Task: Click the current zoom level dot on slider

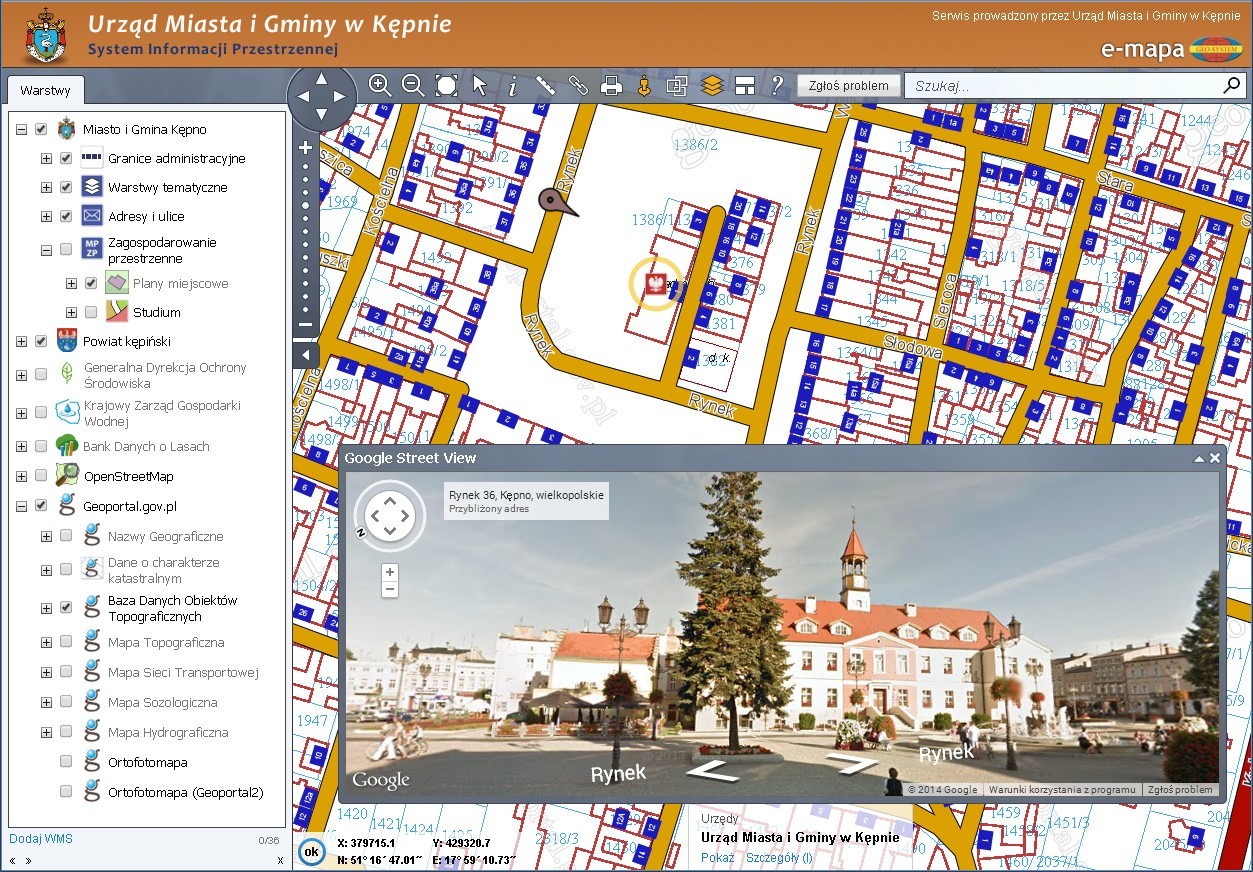Action: pos(306,205)
